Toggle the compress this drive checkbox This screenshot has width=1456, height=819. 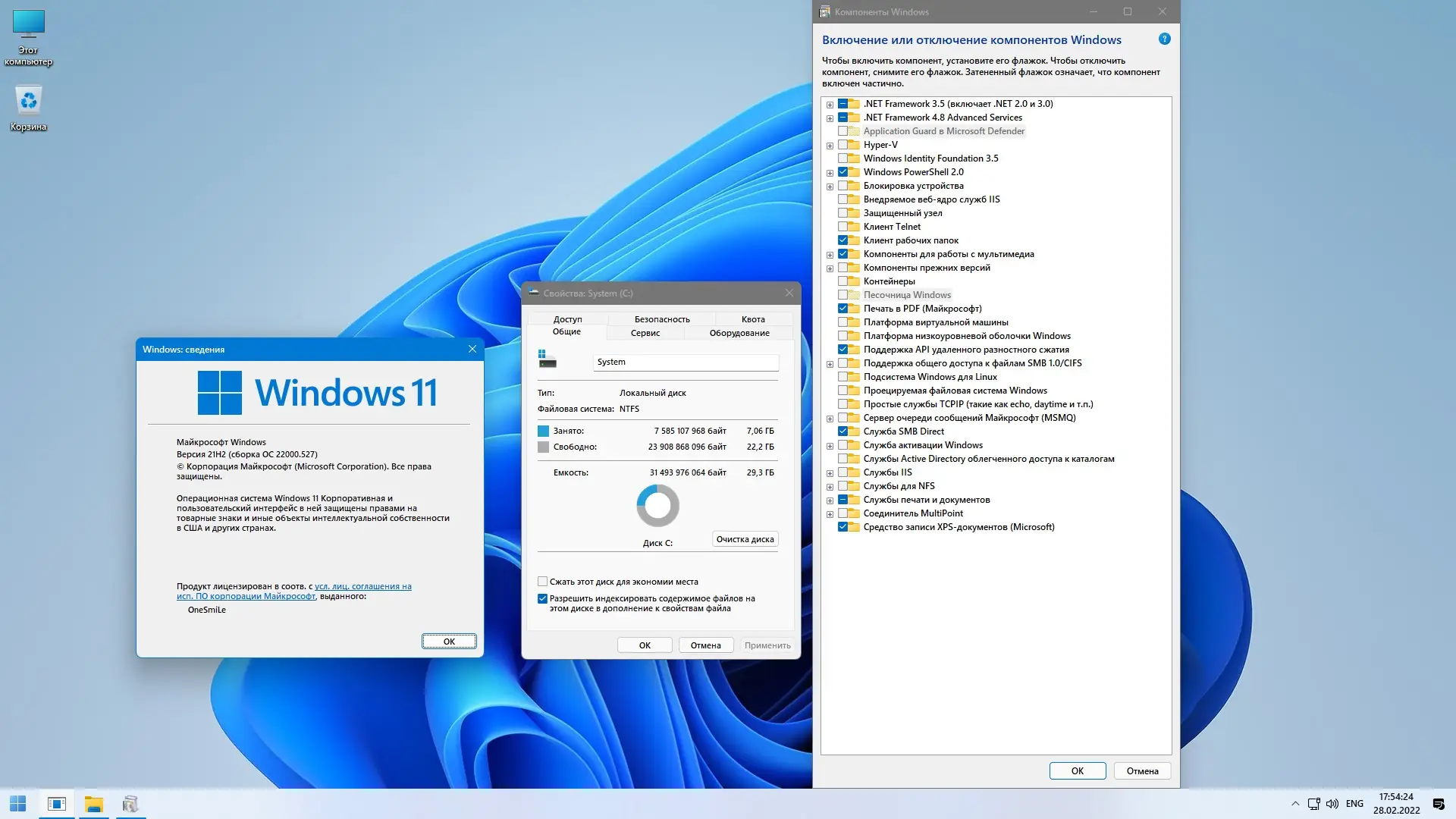pos(543,582)
